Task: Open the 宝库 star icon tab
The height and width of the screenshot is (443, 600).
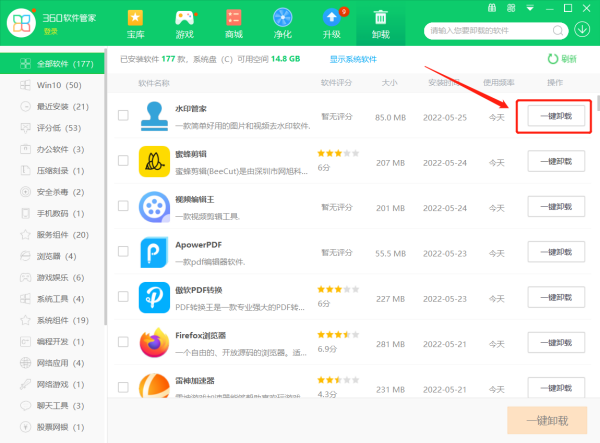Action: click(x=135, y=24)
